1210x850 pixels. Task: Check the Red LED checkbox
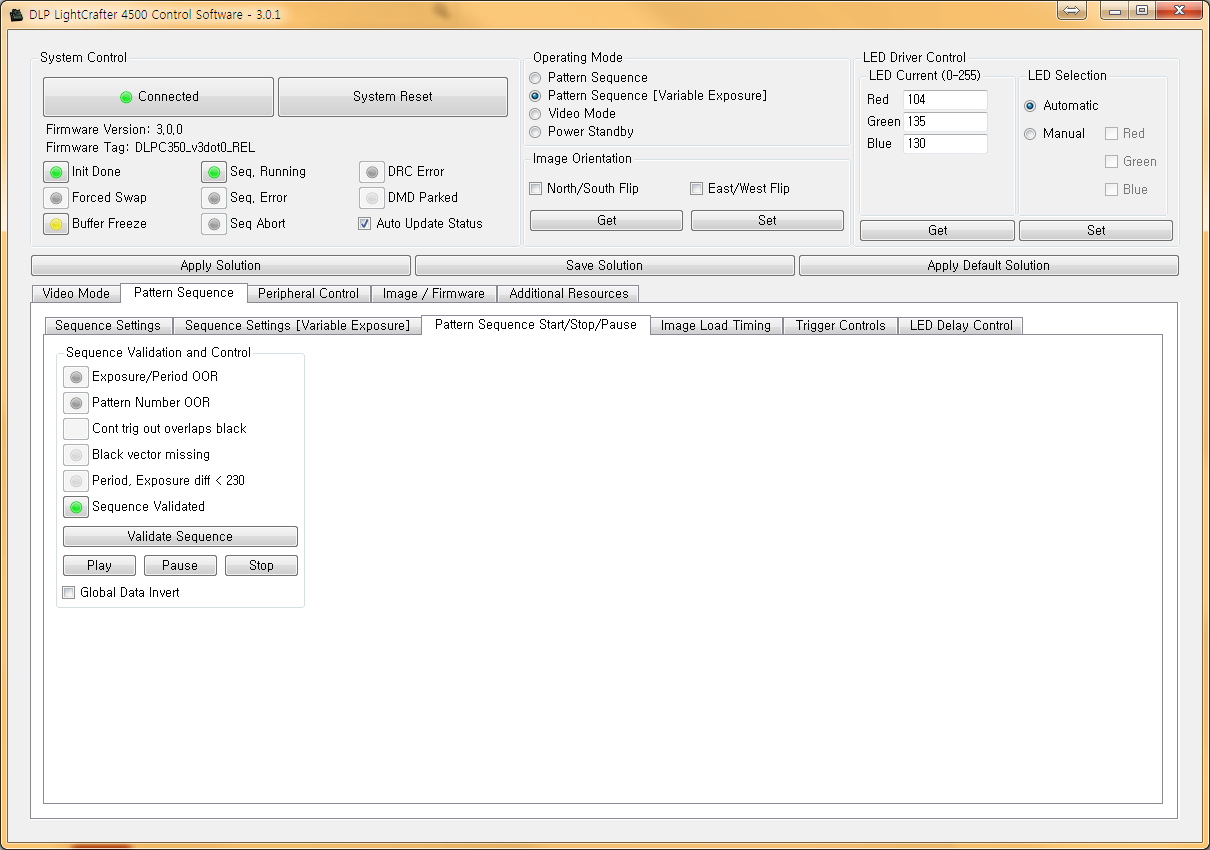coord(1111,134)
